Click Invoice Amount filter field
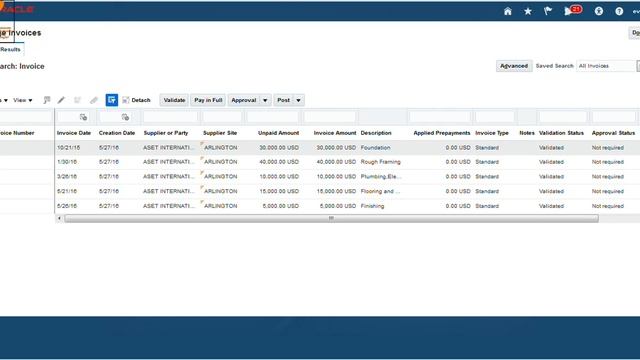The image size is (640, 360). pyautogui.click(x=329, y=117)
